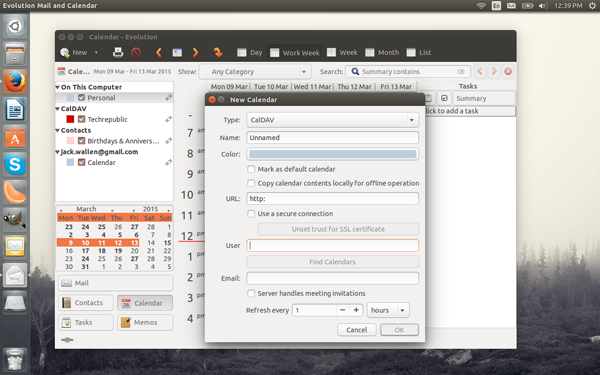
Task: Click the URL field with http:
Action: (332, 199)
